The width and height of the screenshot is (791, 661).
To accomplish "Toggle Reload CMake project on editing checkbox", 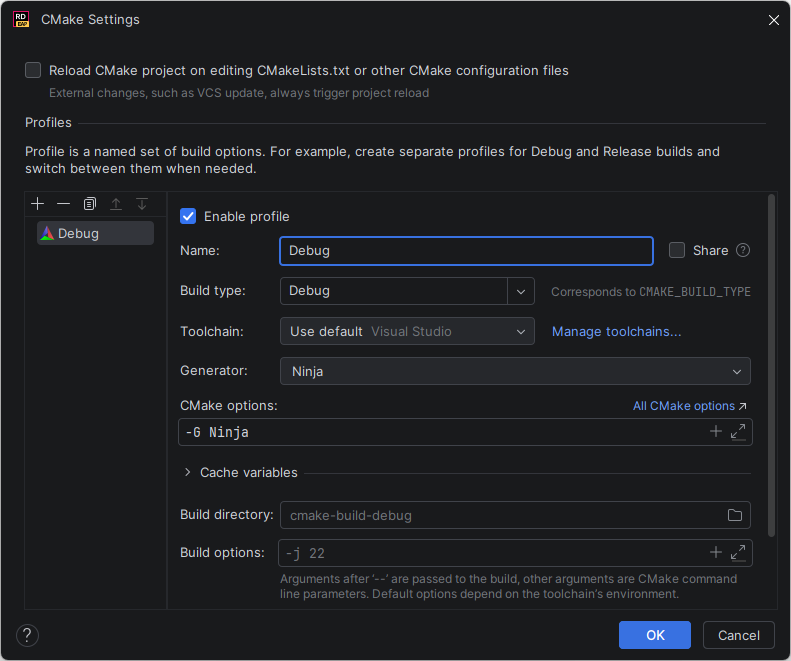I will tap(33, 70).
